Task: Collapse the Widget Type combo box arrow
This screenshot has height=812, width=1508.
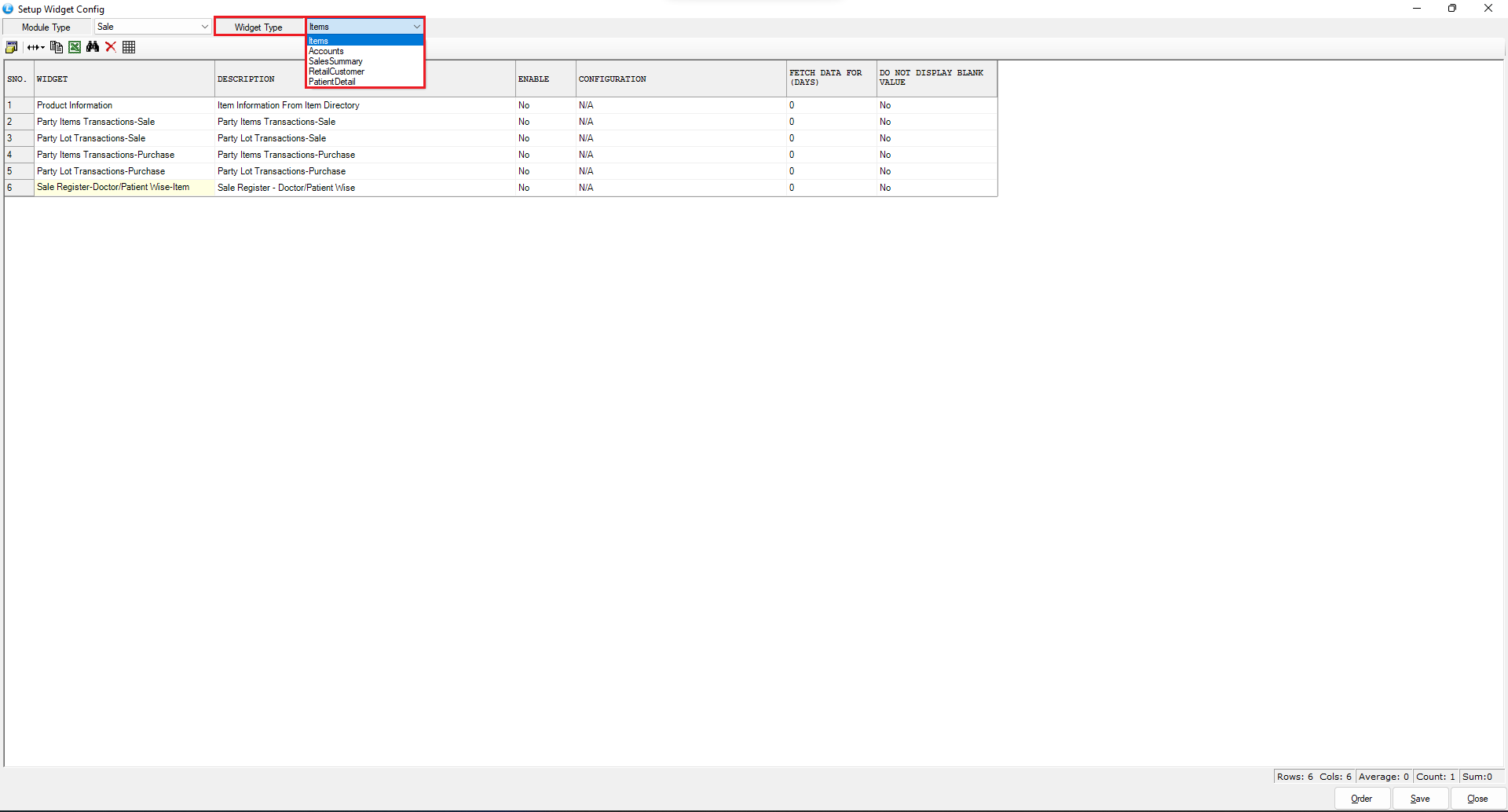Action: point(416,27)
